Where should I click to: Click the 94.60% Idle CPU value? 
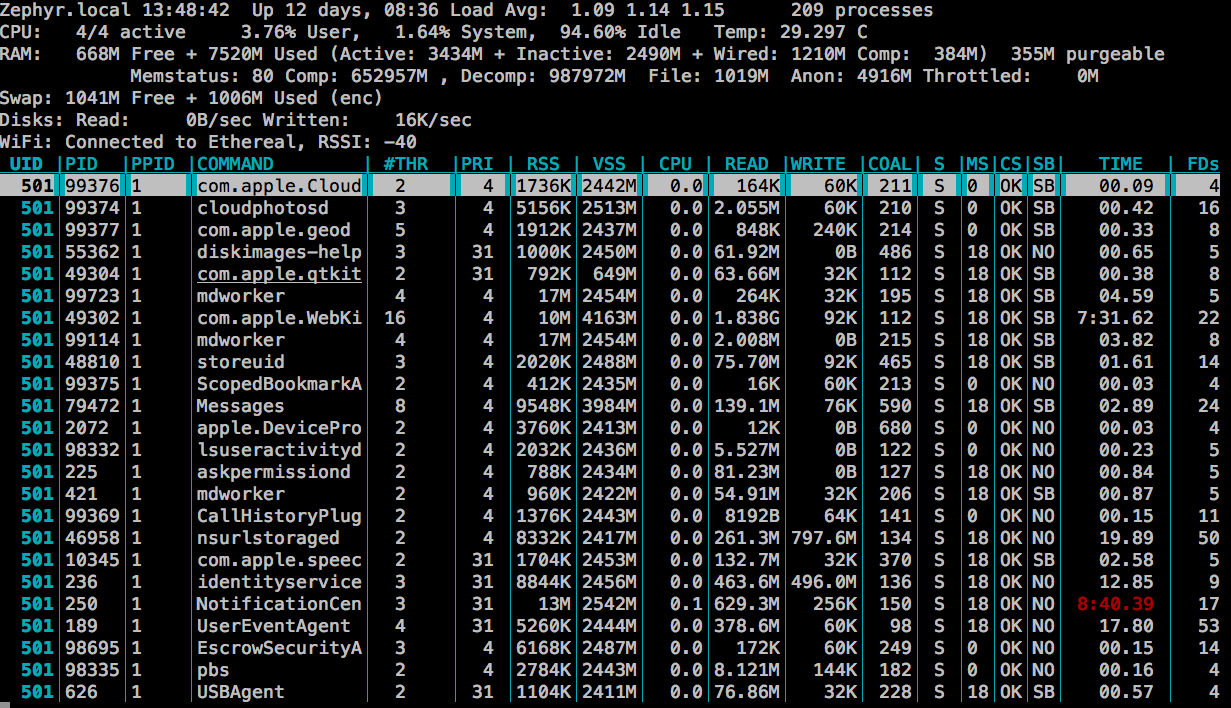620,32
